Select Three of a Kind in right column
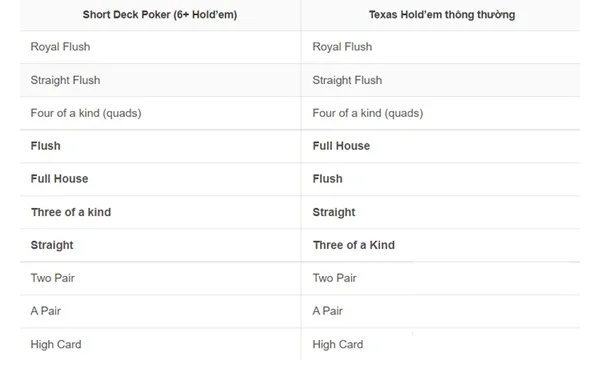The height and width of the screenshot is (378, 600). (x=354, y=245)
